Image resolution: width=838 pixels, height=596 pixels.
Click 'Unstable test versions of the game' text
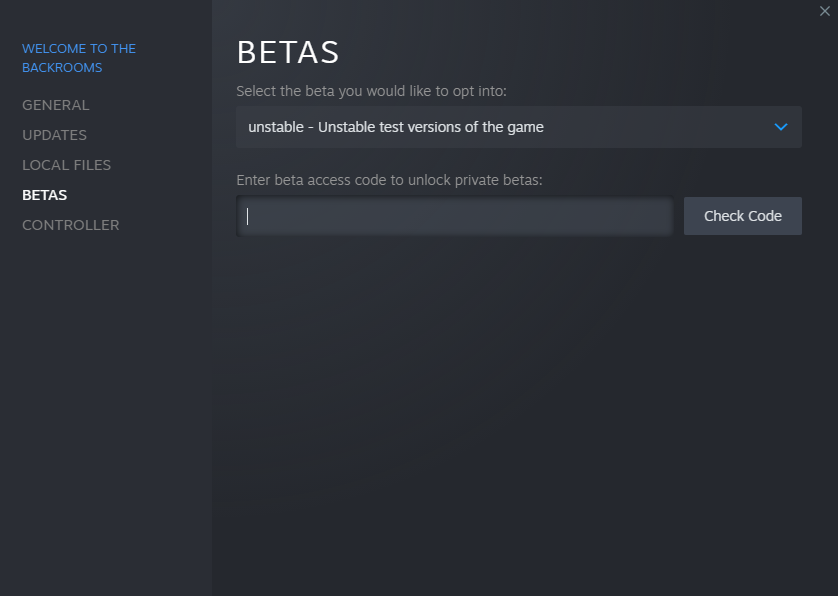(431, 127)
